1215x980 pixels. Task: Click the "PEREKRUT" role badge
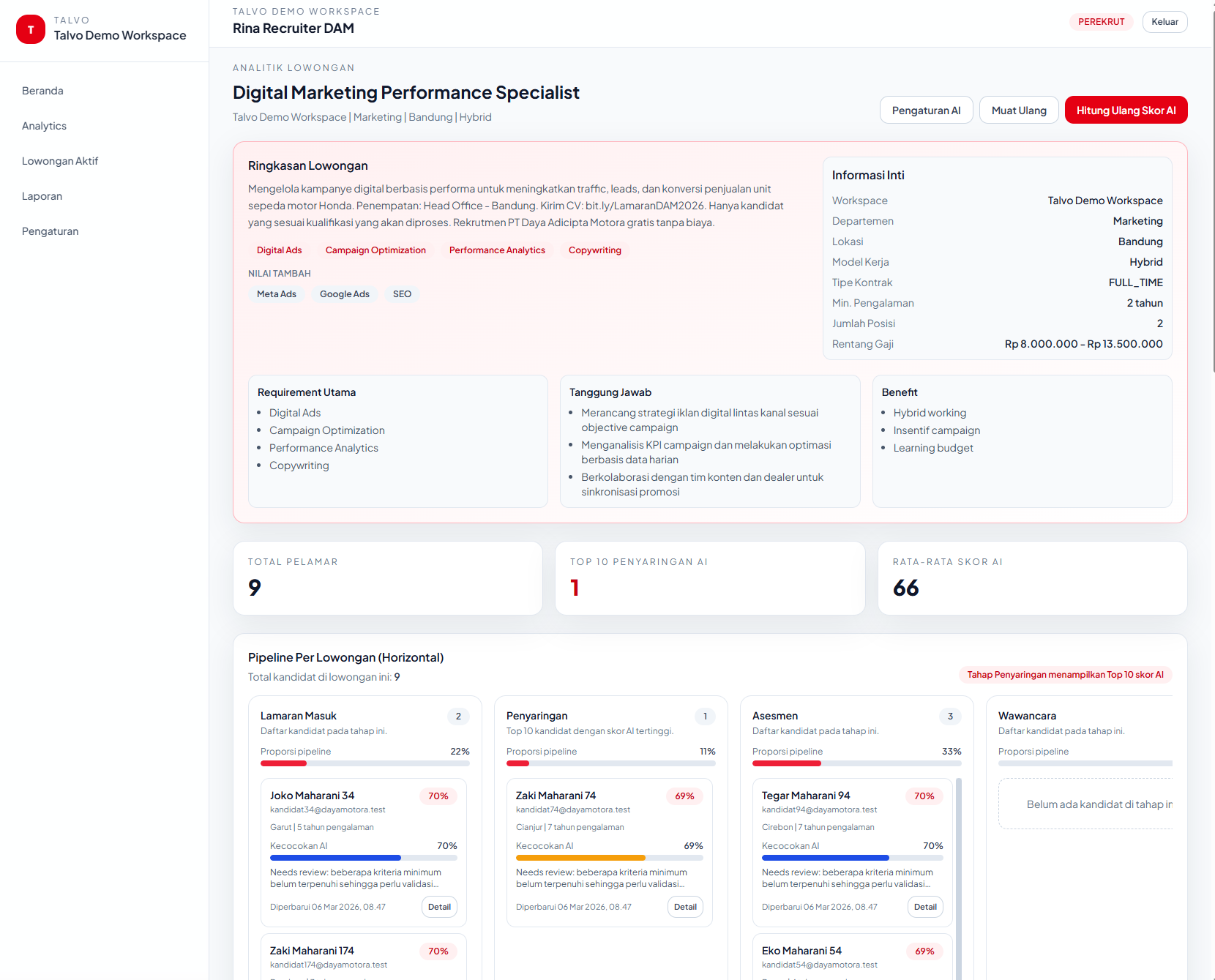[1102, 21]
